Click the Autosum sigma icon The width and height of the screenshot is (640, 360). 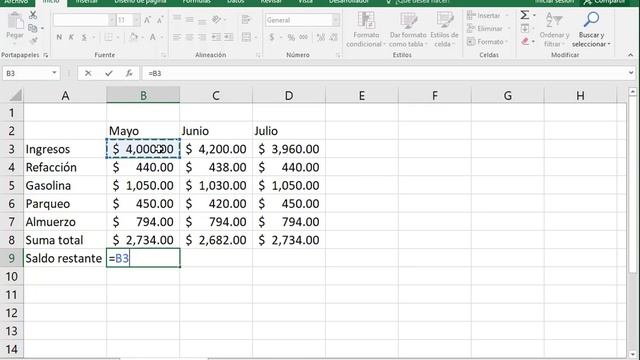(524, 15)
